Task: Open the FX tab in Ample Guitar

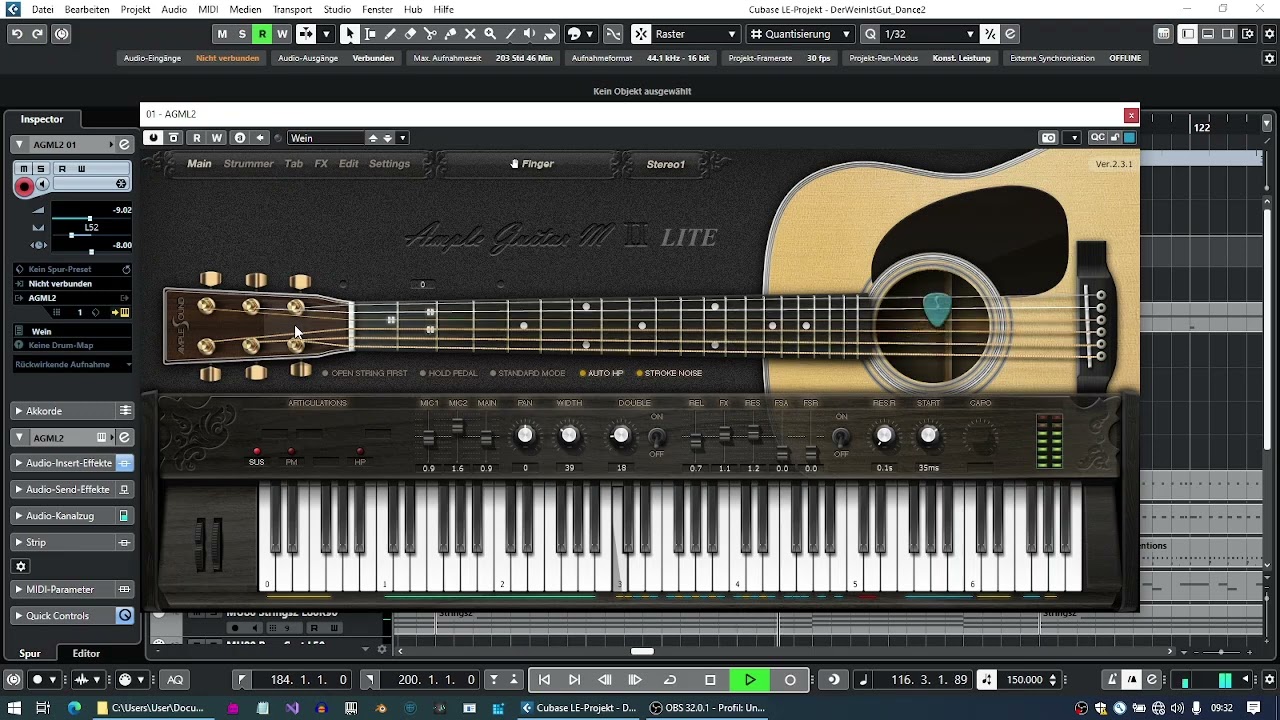Action: click(321, 164)
